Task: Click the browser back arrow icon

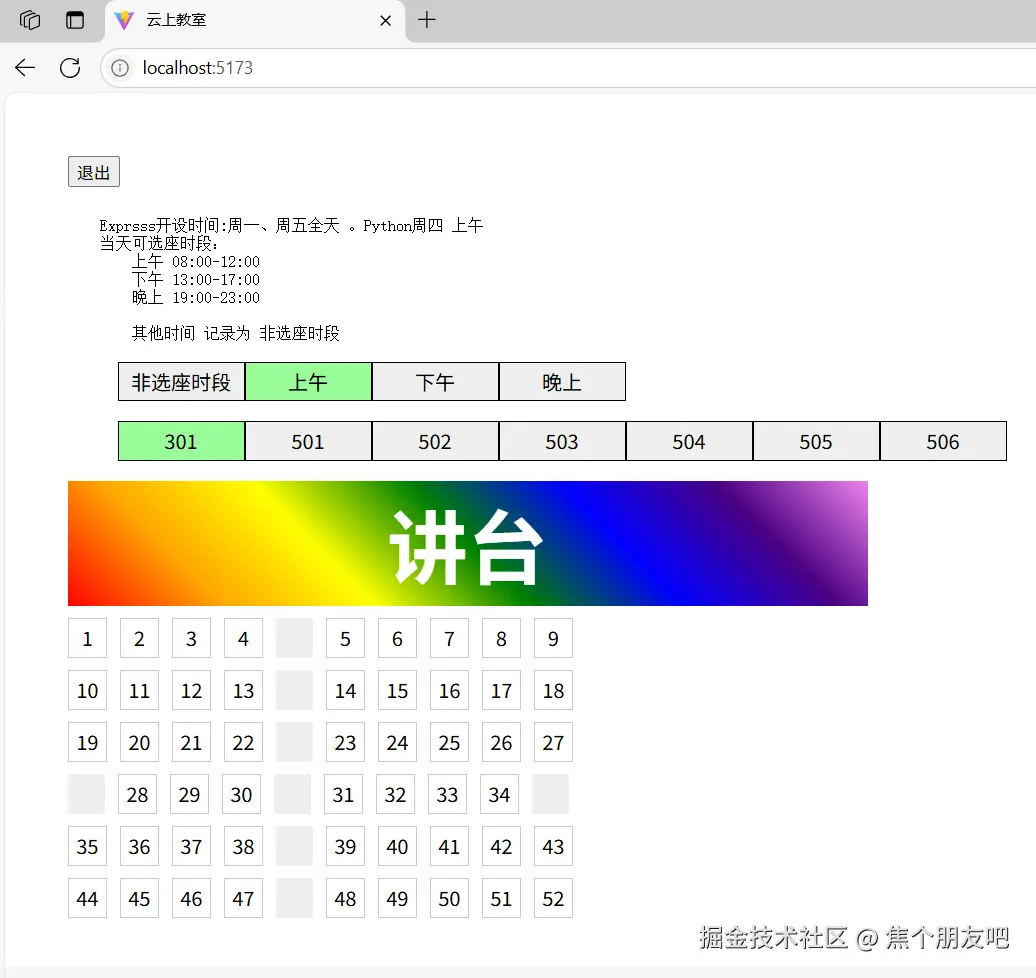Action: (x=24, y=67)
